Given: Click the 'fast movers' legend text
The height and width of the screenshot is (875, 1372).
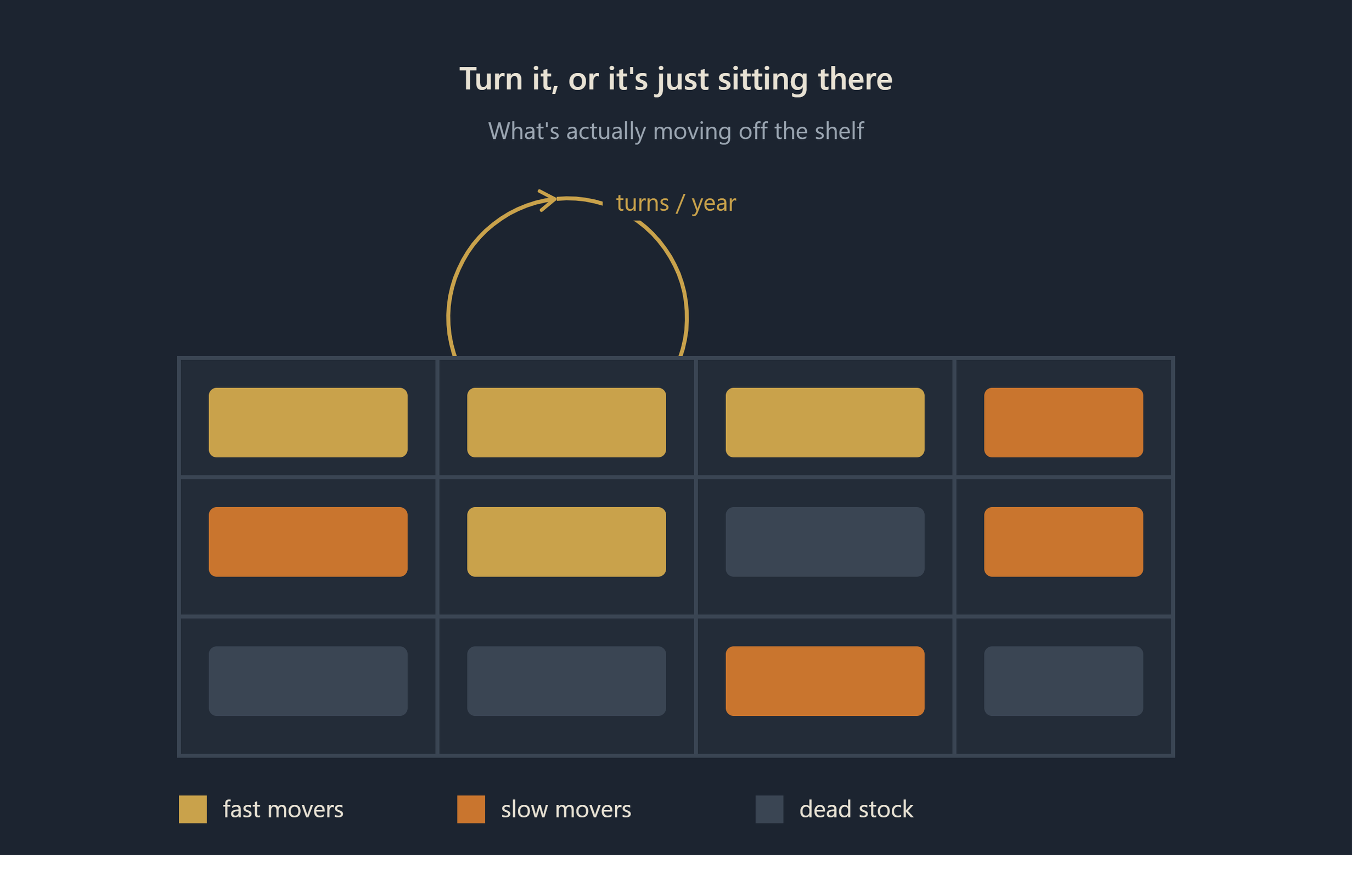Looking at the screenshot, I should coord(283,810).
